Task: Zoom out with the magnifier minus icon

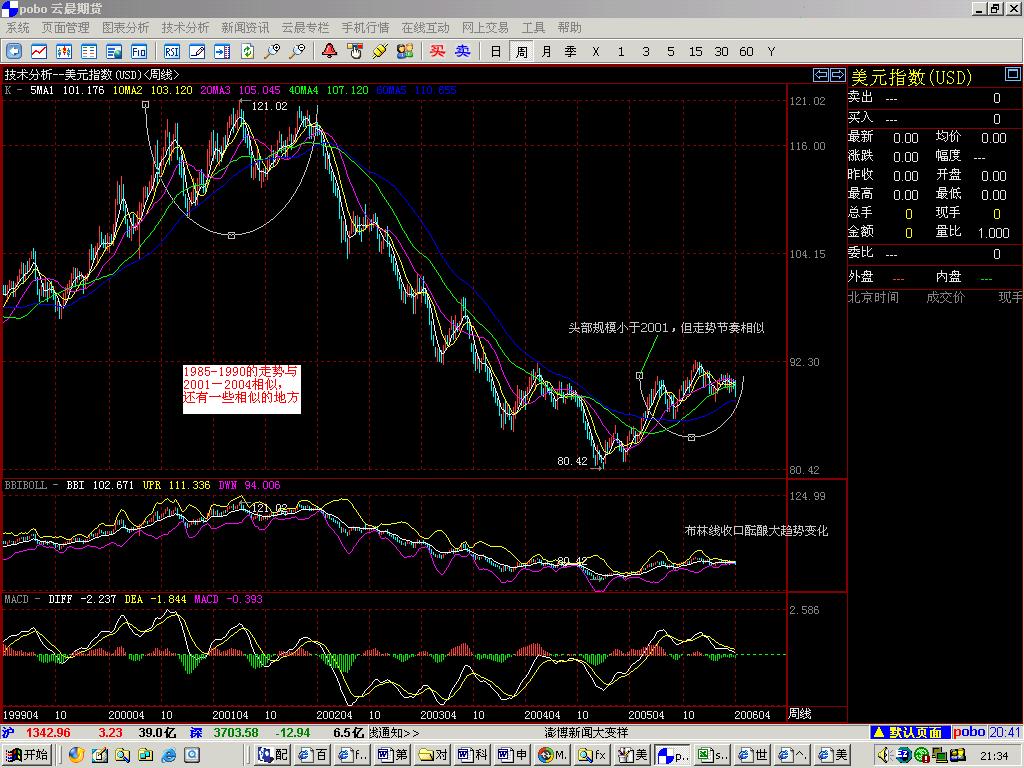Action: [298, 51]
